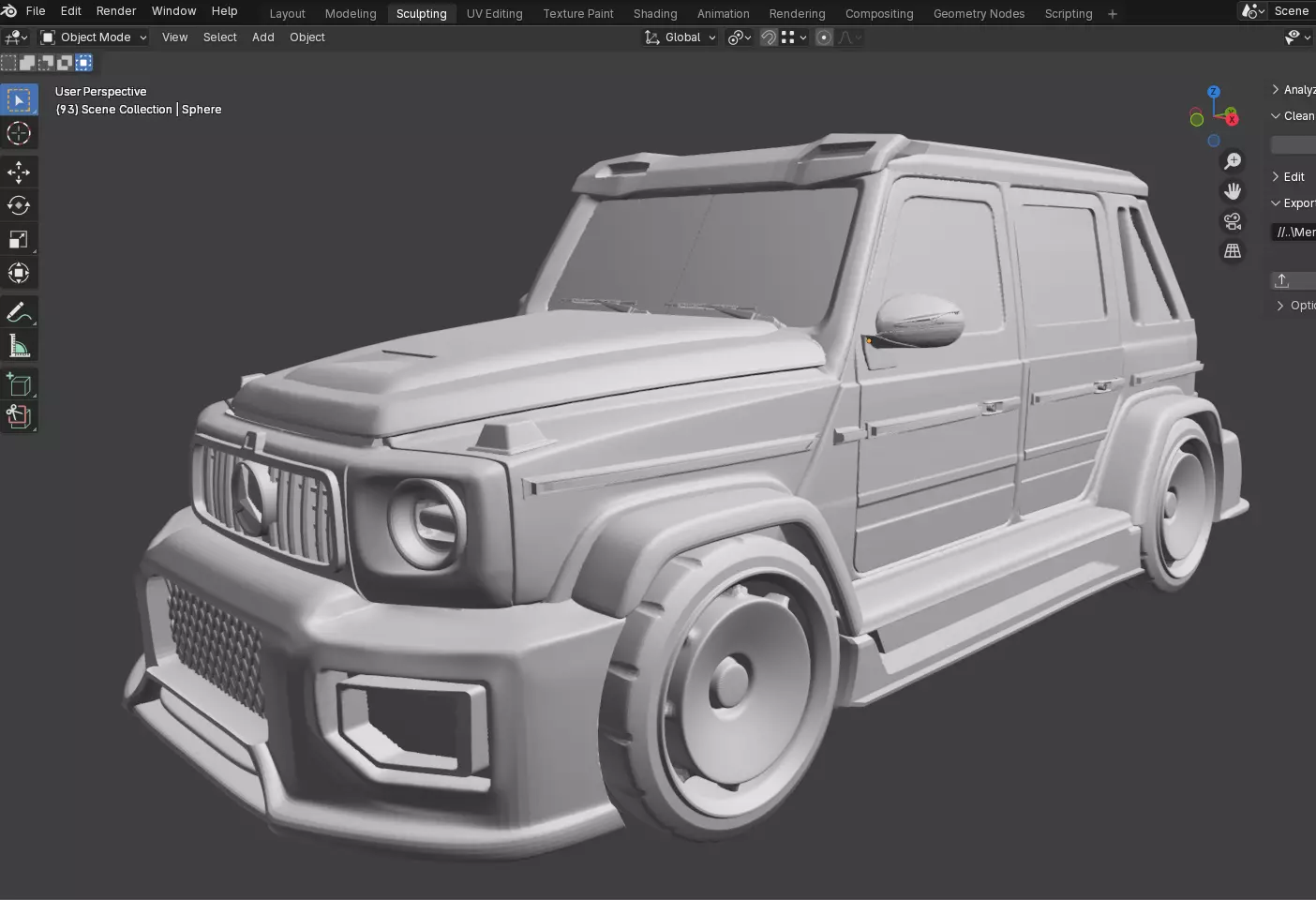This screenshot has width=1316, height=900.
Task: Switch to the Rendering workspace
Action: point(798,13)
